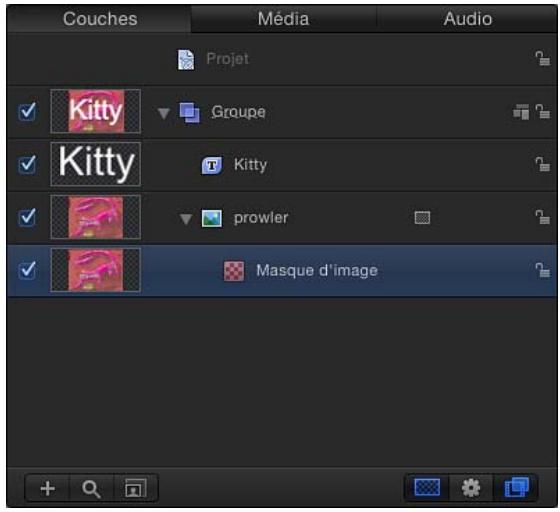Click the Projet document icon
560x512 pixels.
(186, 59)
